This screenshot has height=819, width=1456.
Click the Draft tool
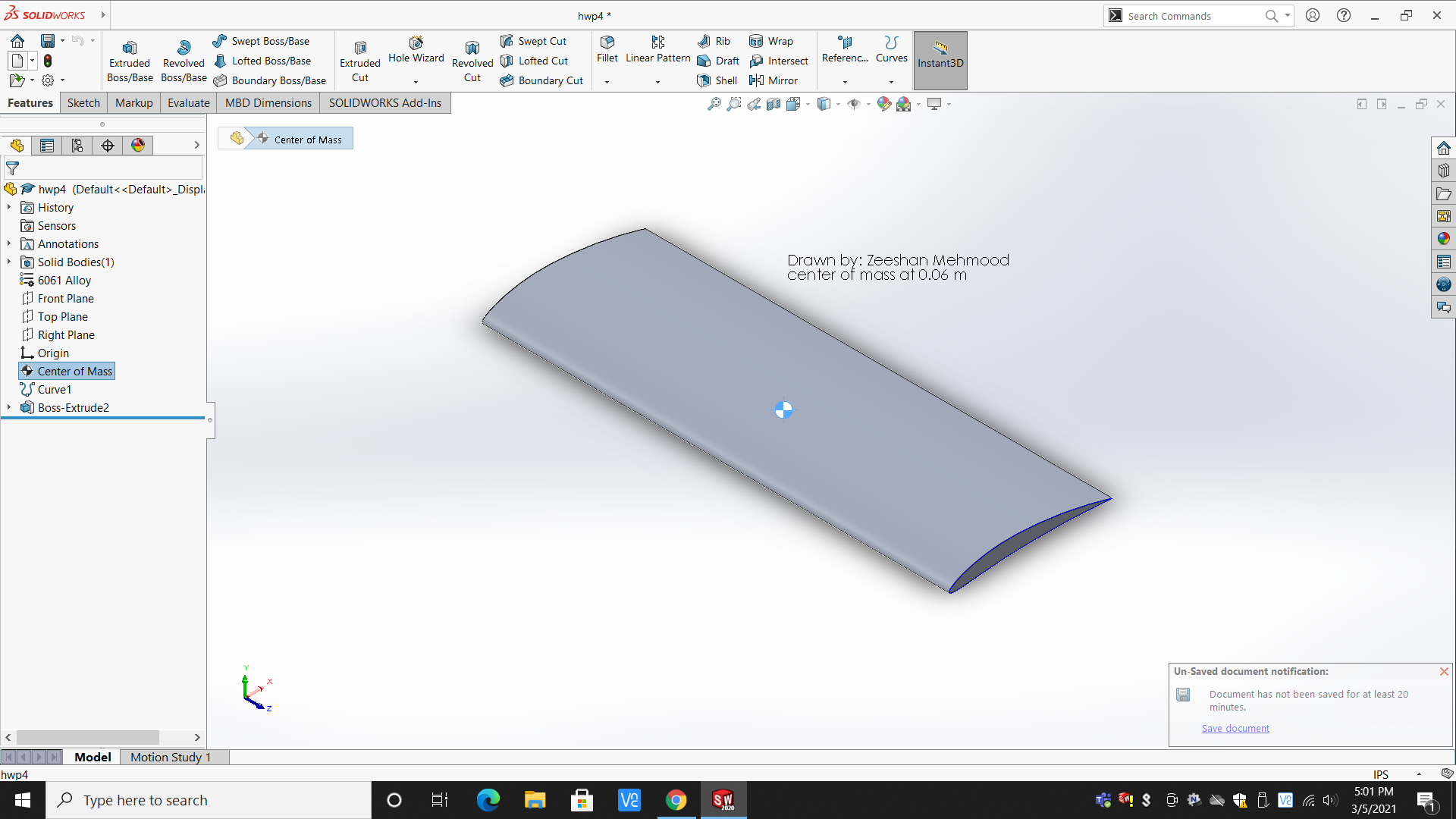click(x=718, y=61)
